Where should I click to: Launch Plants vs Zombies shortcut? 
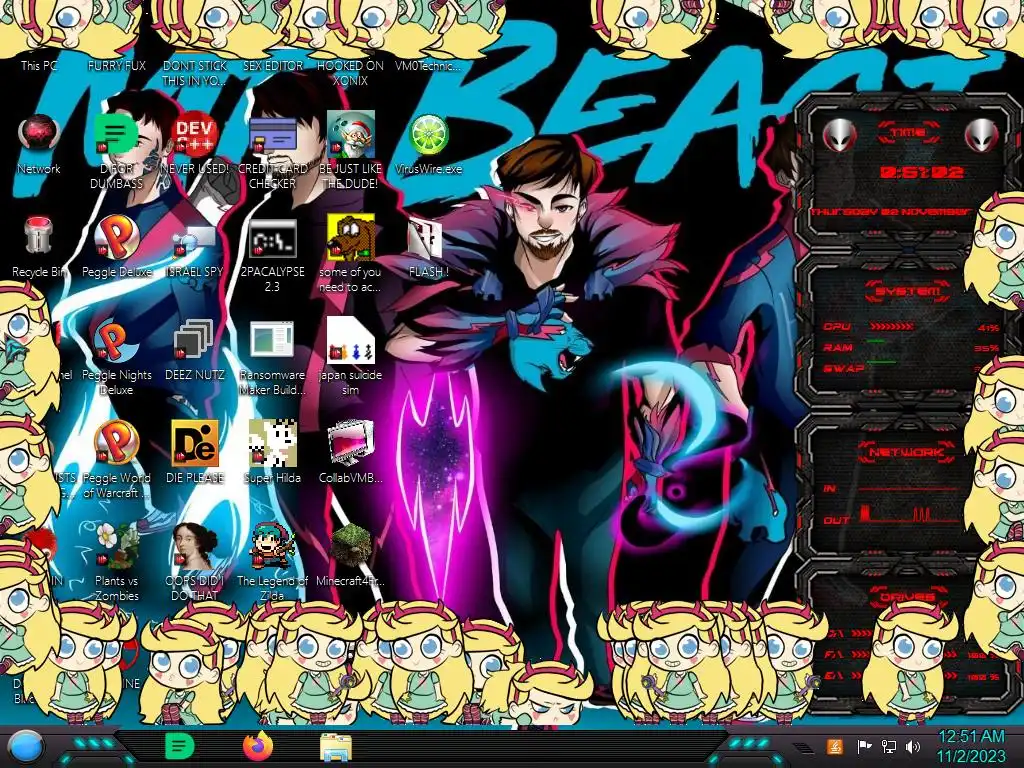point(116,546)
